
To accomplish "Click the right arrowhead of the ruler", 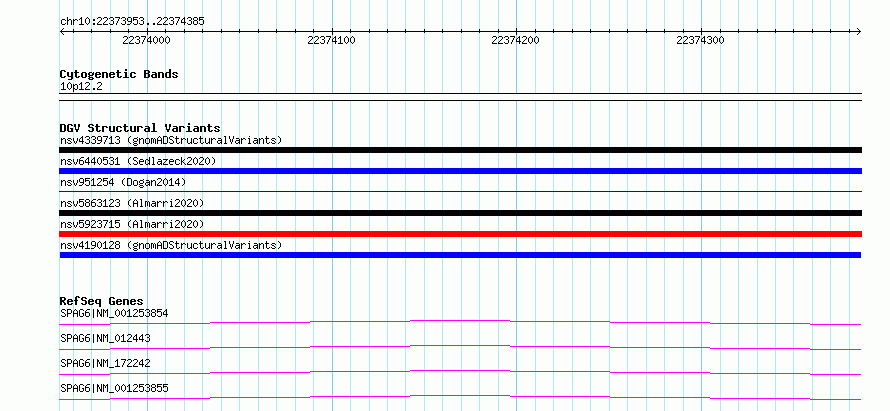I will (x=859, y=31).
